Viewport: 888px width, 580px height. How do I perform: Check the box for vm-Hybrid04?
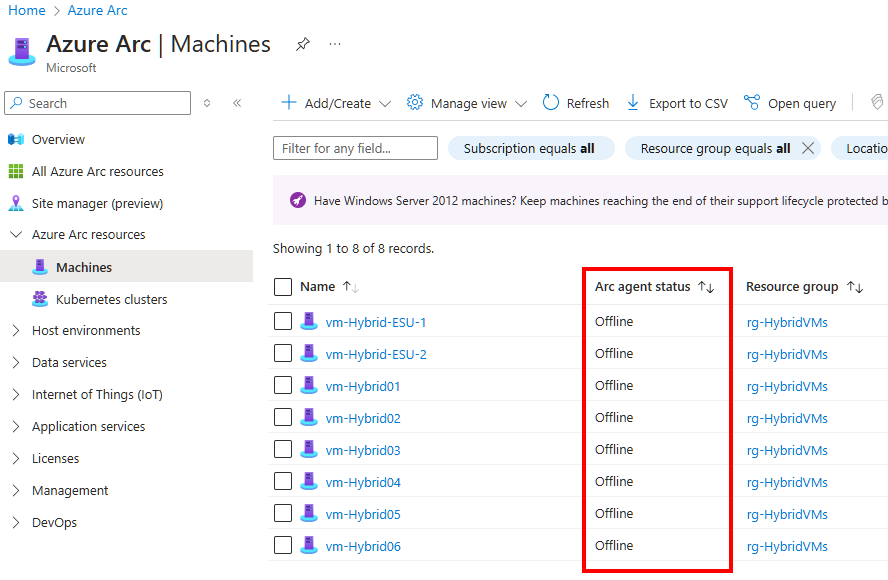(x=283, y=481)
